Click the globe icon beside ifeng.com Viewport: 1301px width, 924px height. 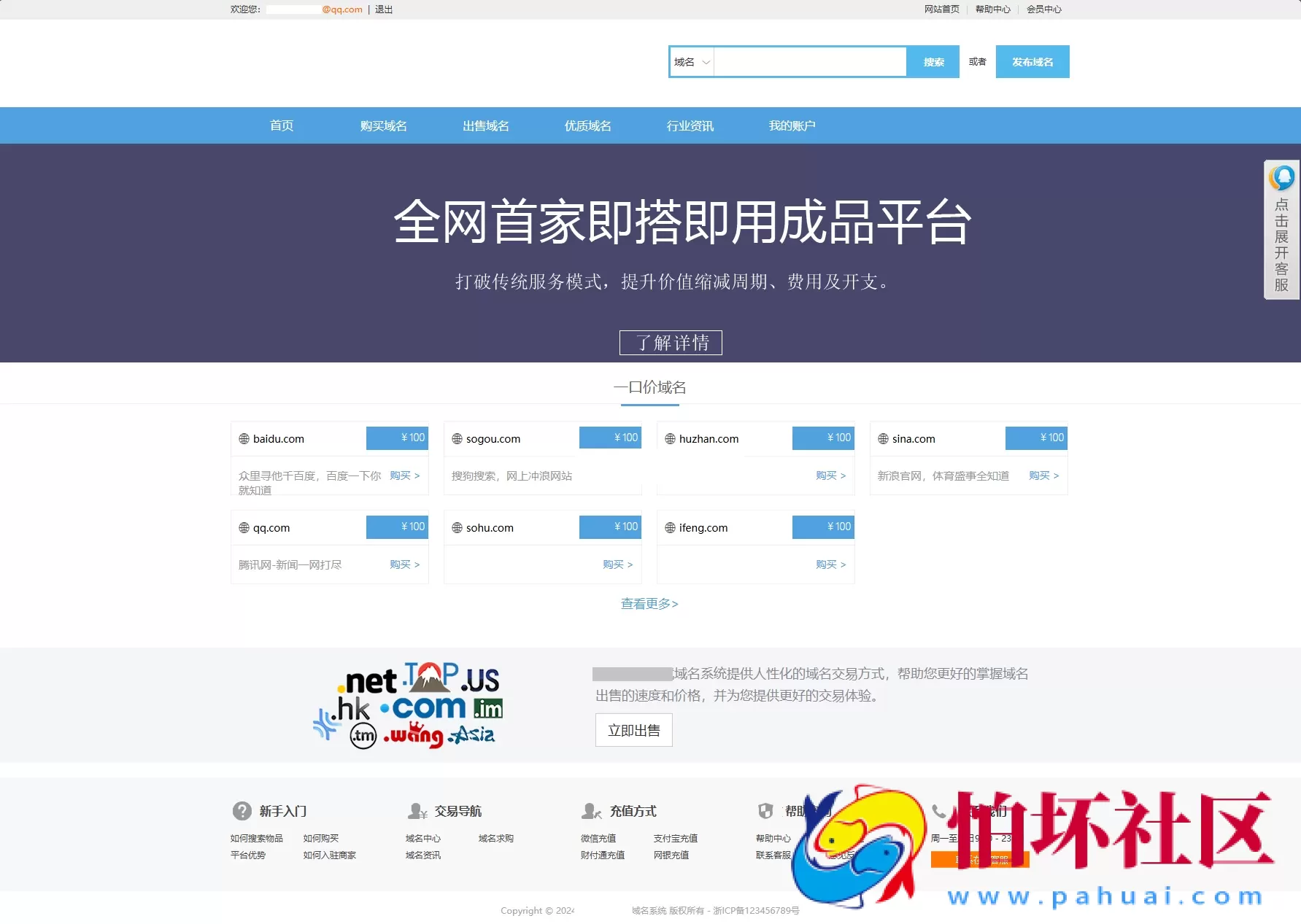(x=670, y=527)
